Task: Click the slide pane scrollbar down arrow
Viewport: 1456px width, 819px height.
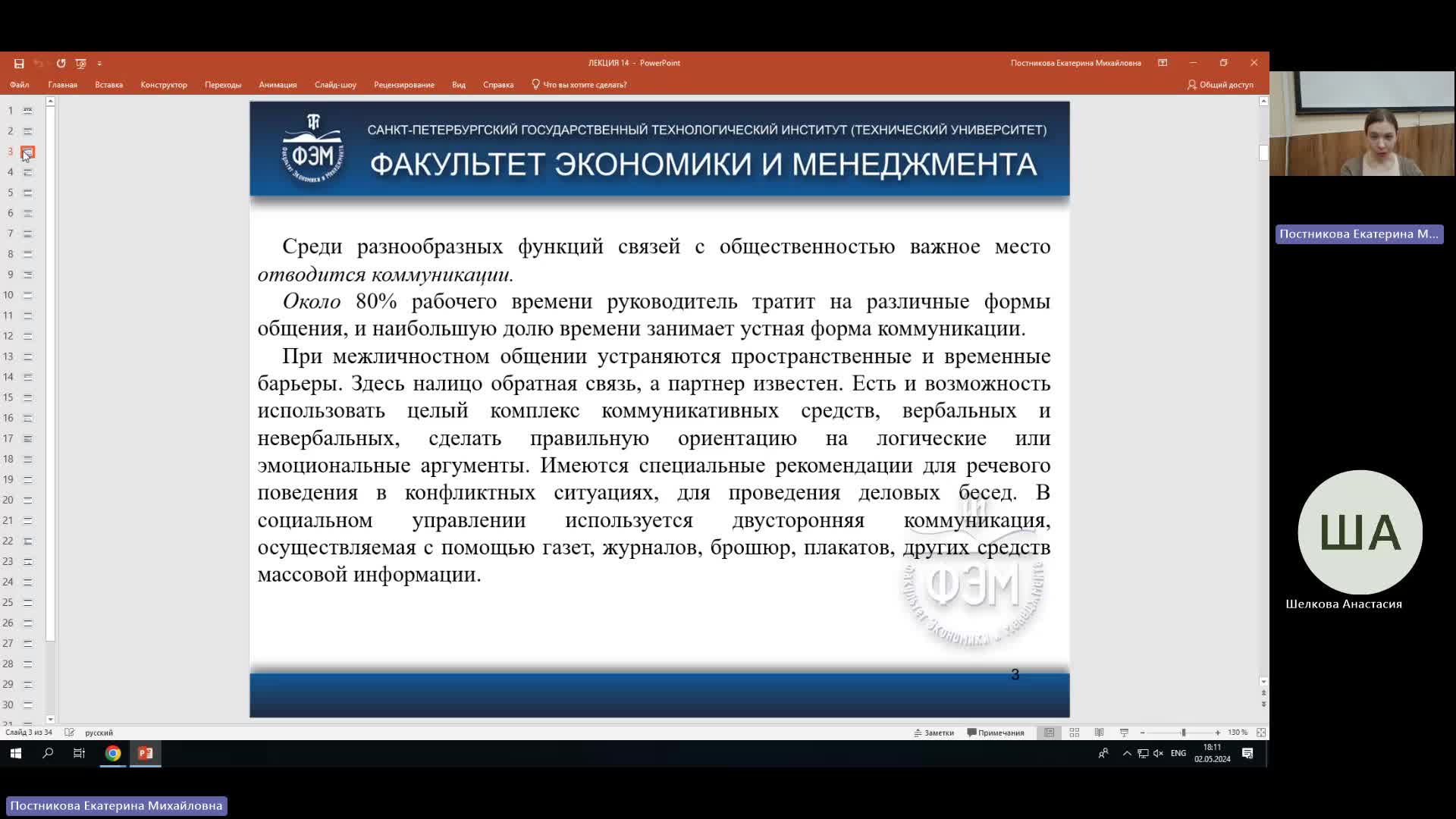Action: [x=50, y=720]
